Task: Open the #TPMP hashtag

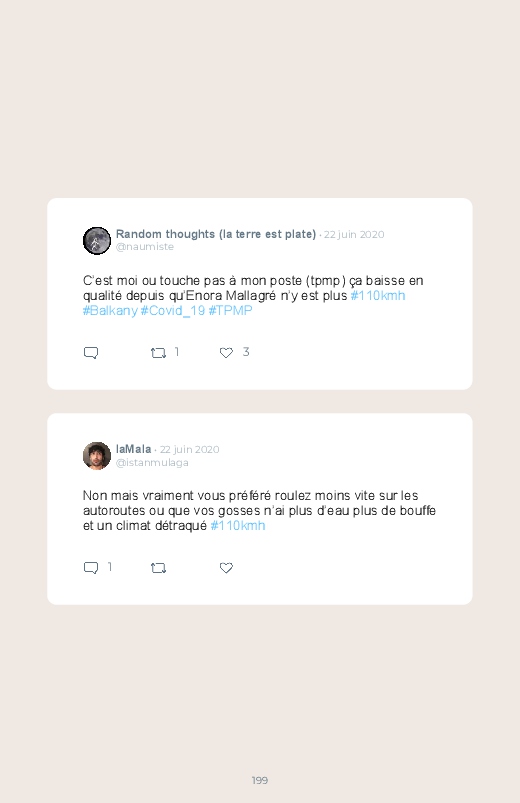Action: tap(231, 311)
